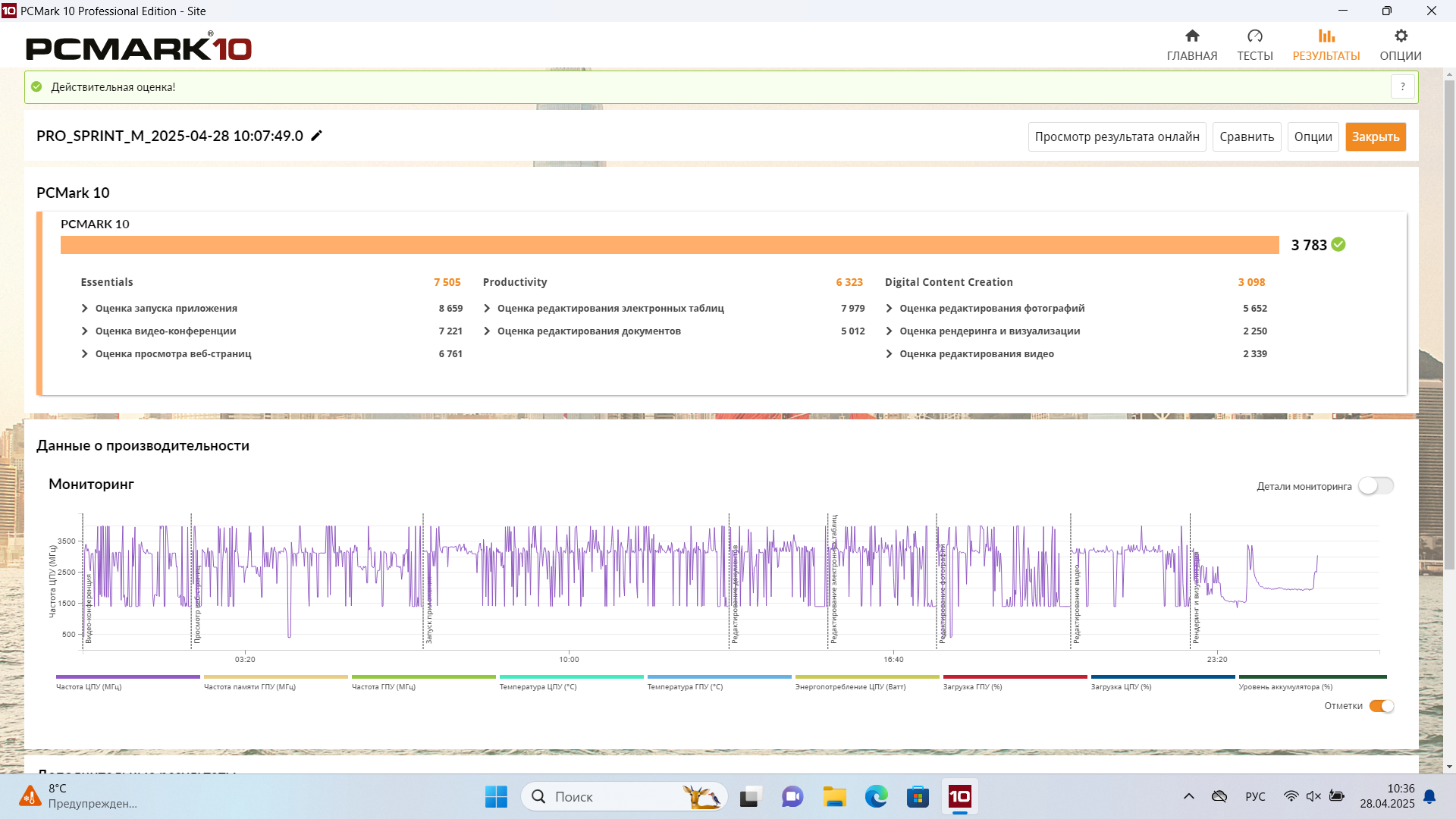Open Microsoft Edge from the taskbar
Screen dimensions: 1456x819
pos(876,796)
